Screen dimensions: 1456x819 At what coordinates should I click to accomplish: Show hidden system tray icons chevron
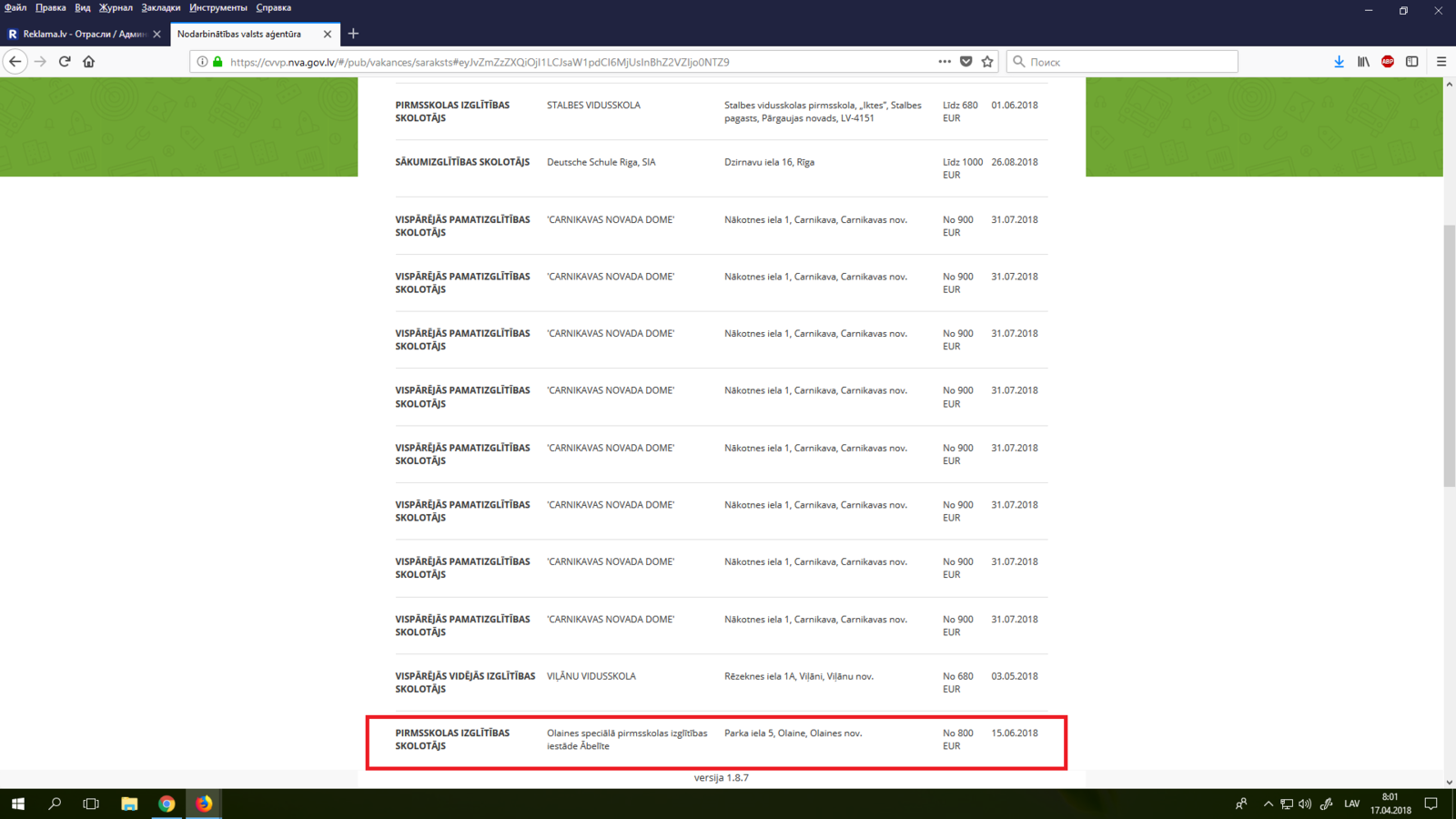tap(1268, 804)
